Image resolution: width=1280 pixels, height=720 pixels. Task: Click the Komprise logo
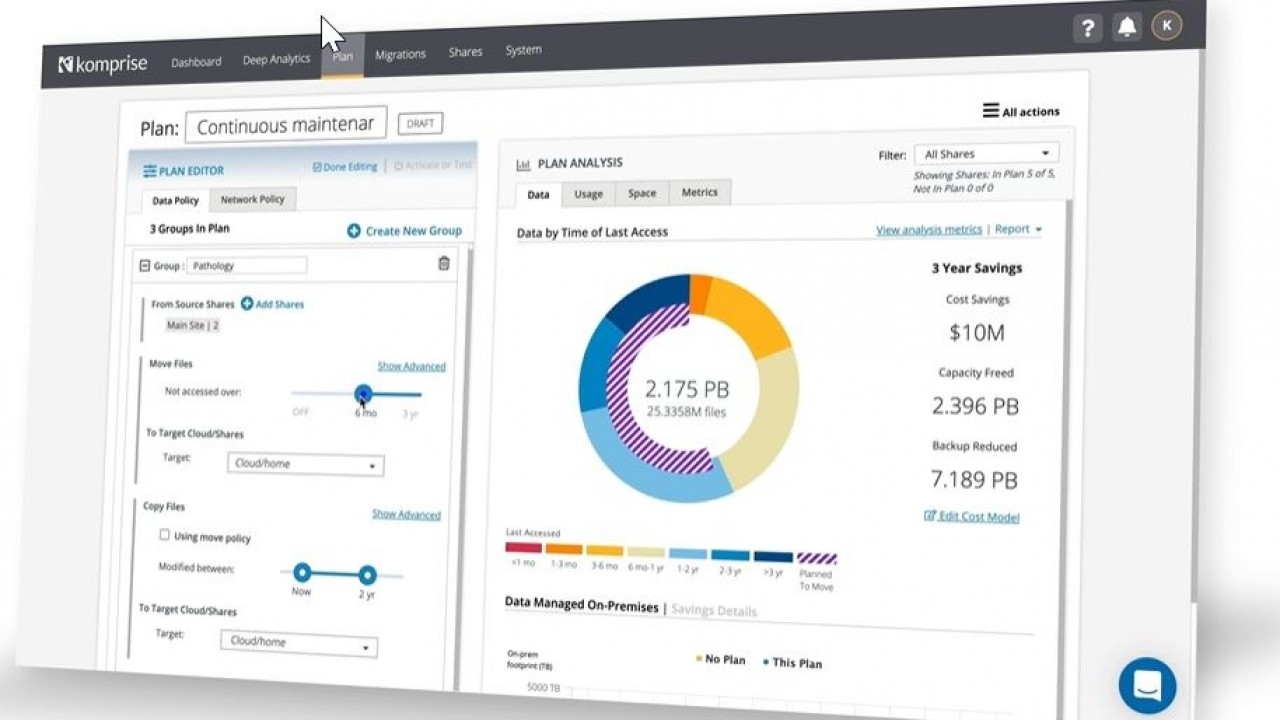click(x=103, y=65)
